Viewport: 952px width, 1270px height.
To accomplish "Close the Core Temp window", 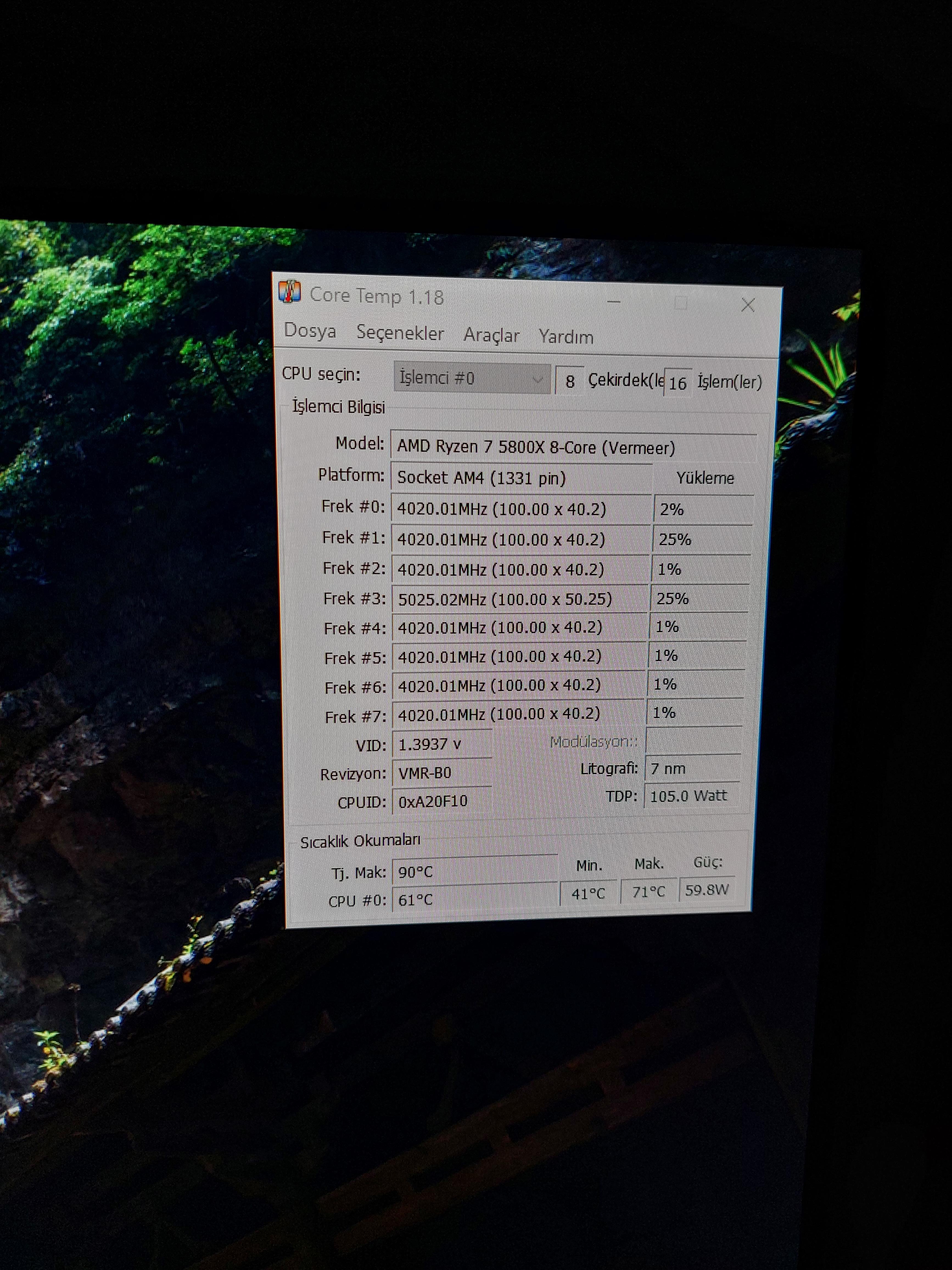I will 748,305.
